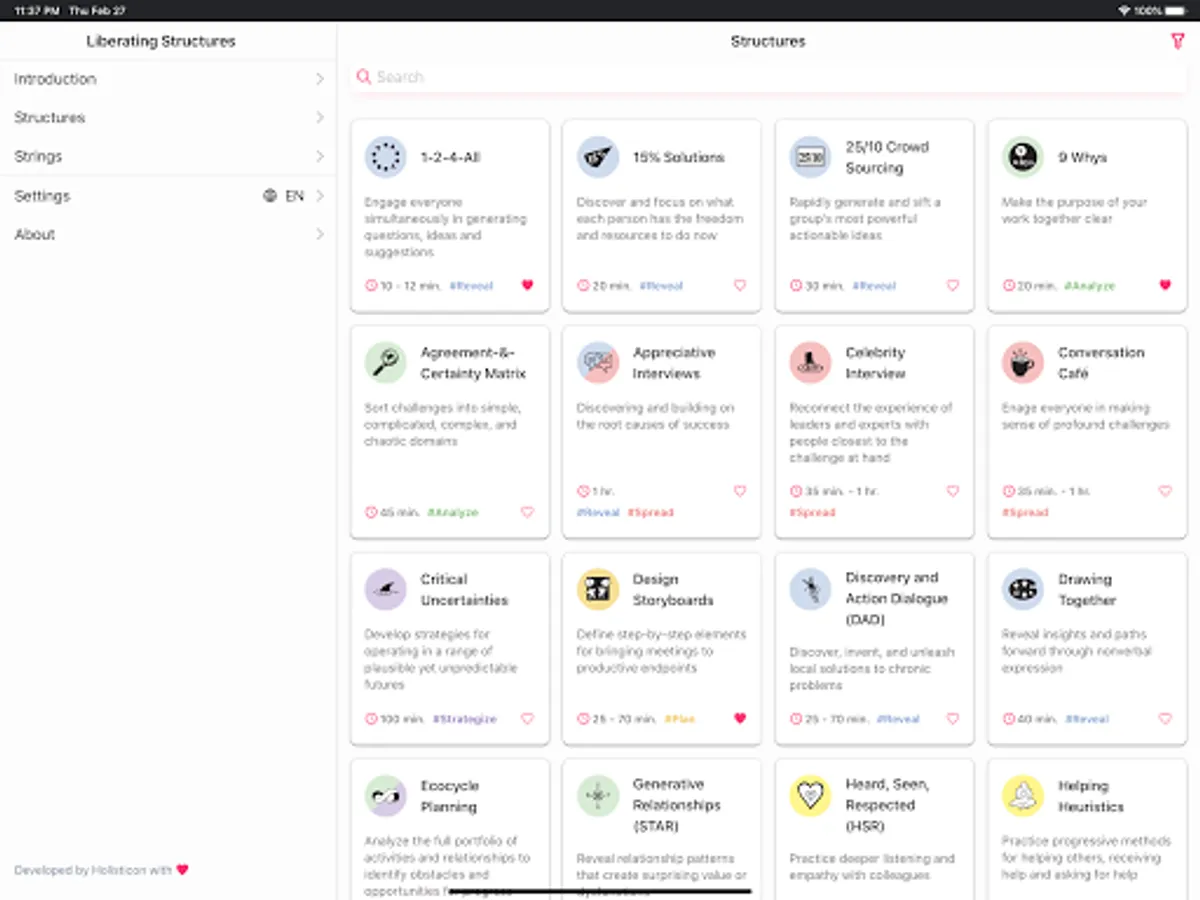
Task: Click the 9 Whys icon
Action: pyautogui.click(x=1023, y=157)
